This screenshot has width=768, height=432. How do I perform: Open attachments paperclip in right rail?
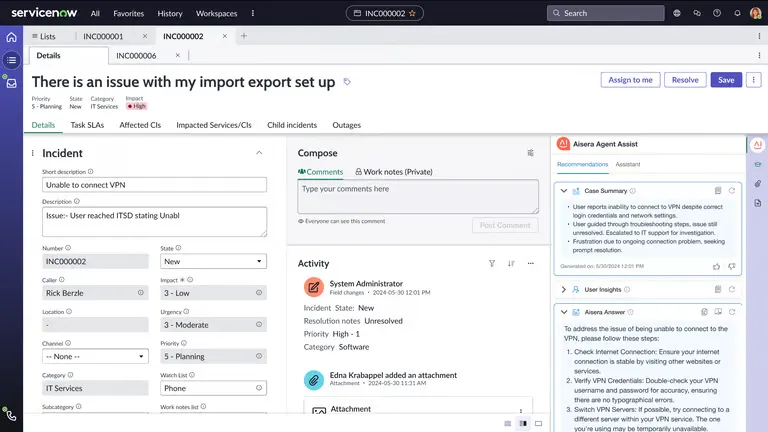tap(758, 184)
